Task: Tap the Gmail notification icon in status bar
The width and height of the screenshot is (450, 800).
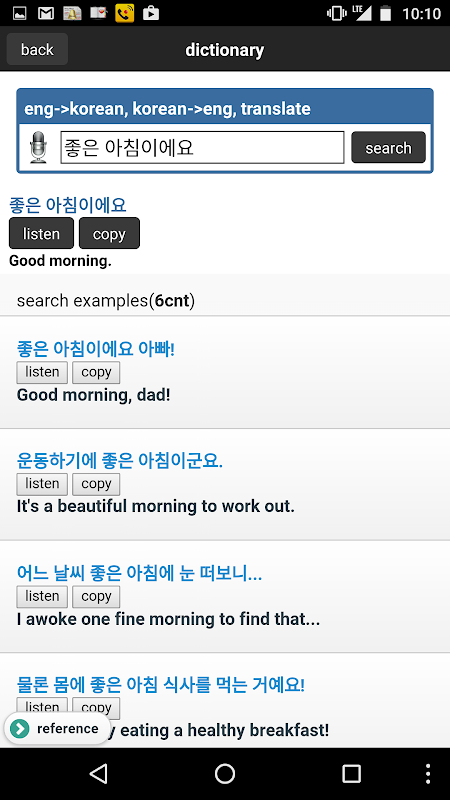Action: click(x=46, y=13)
